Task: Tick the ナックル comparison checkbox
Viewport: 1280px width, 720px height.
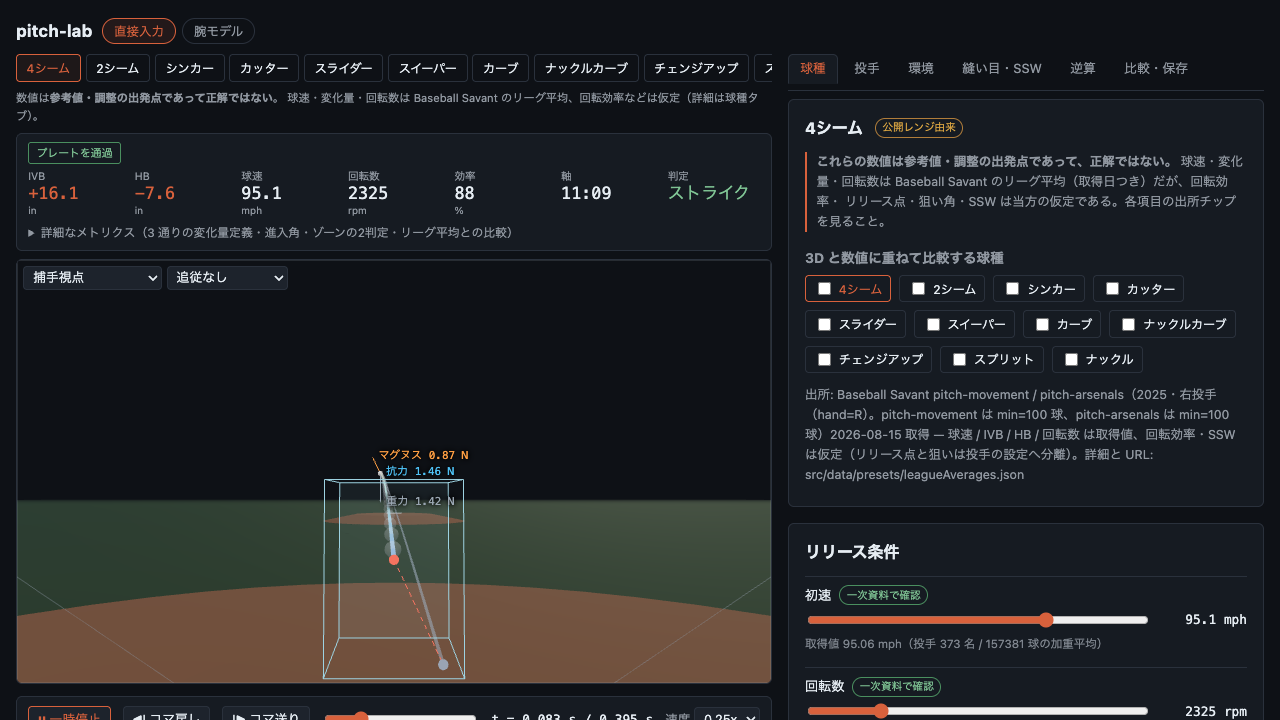Action: point(1071,359)
